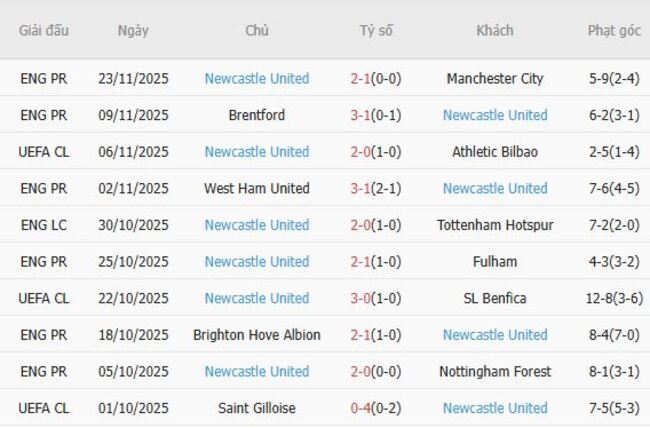The height and width of the screenshot is (428, 650).
Task: Click the 3-0 score against SL Benfica
Action: (363, 298)
